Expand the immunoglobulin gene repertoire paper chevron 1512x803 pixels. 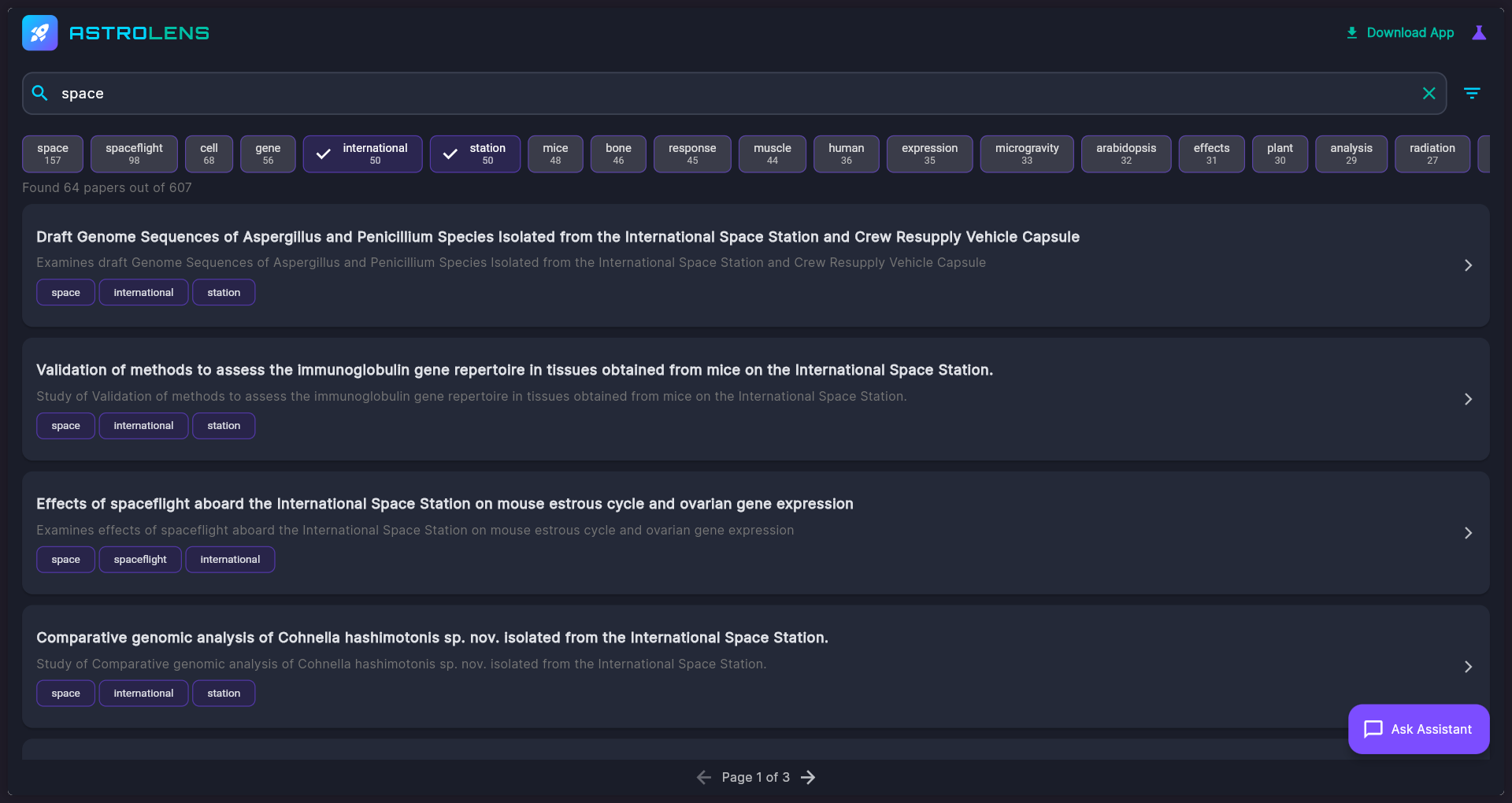click(x=1468, y=399)
